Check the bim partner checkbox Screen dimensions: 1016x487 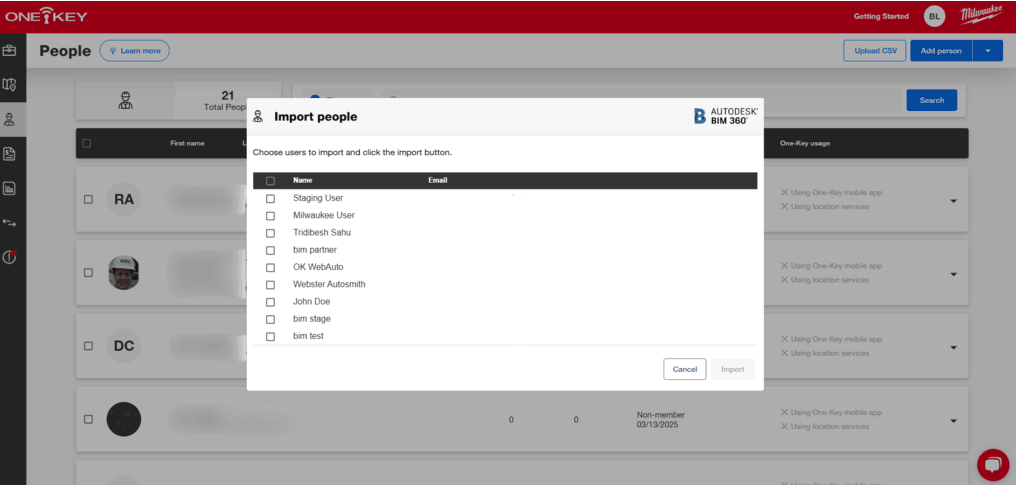coord(270,250)
